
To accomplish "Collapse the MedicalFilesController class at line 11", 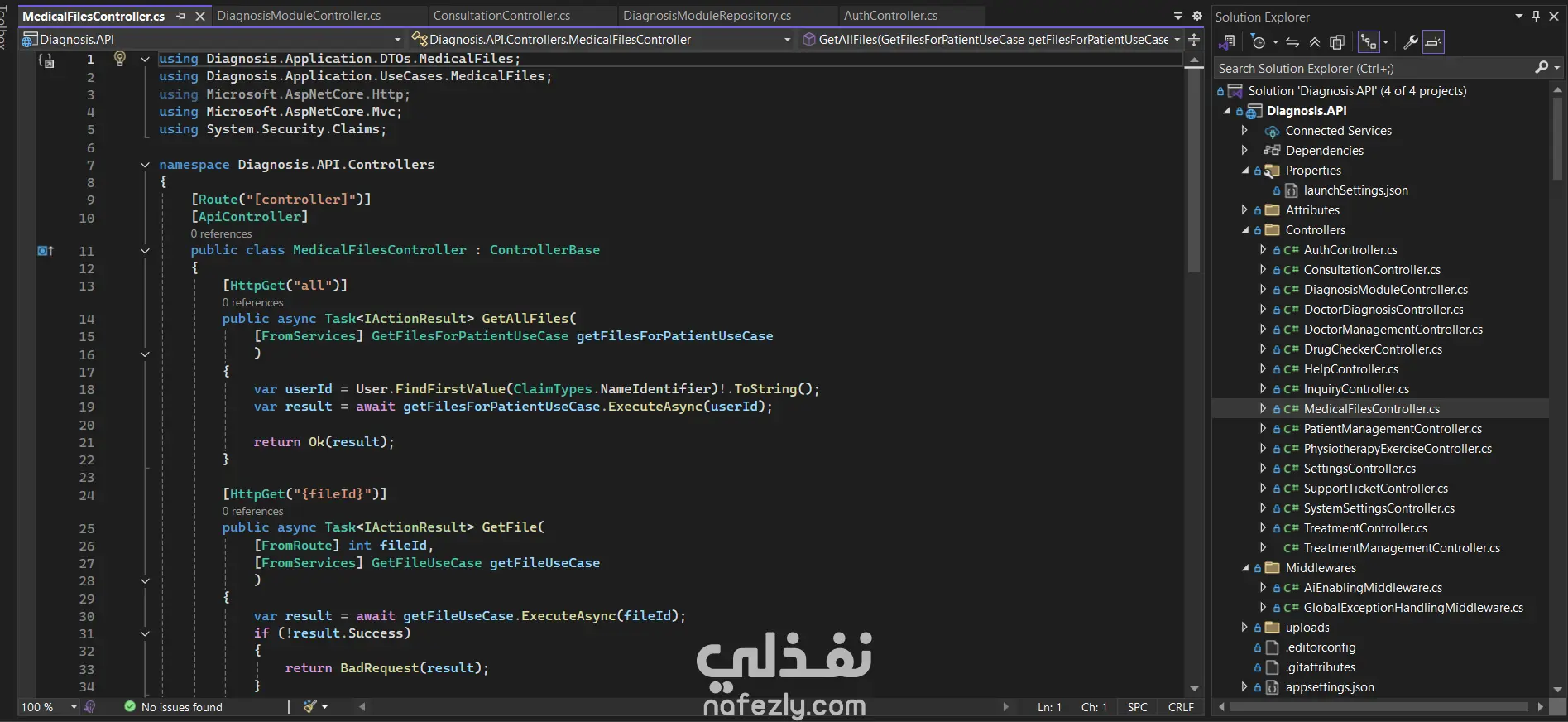I will pyautogui.click(x=145, y=251).
